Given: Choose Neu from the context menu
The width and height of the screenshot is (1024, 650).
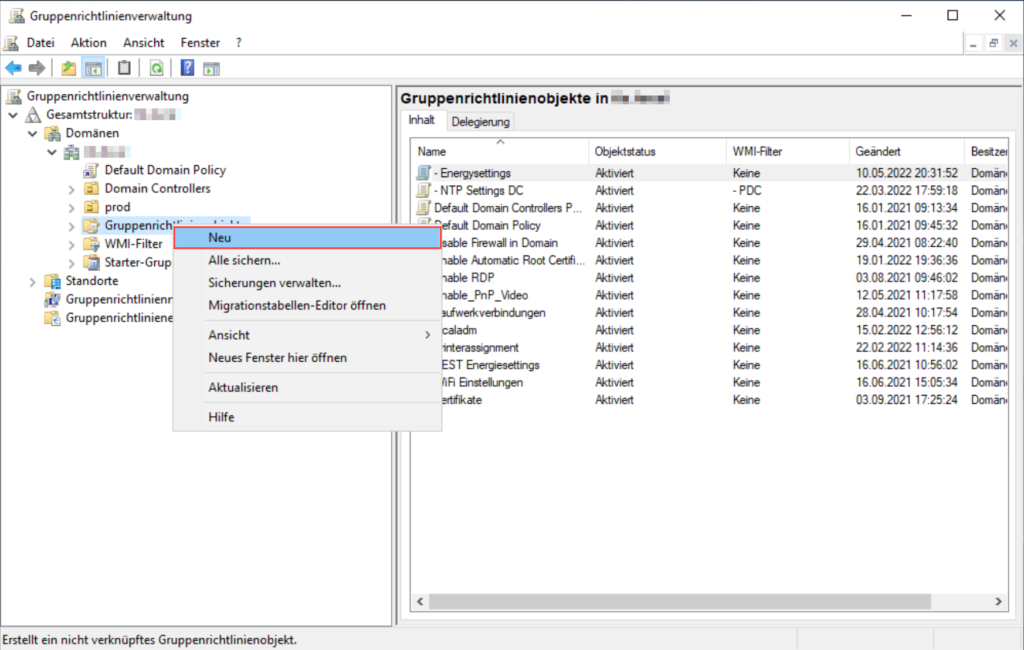Looking at the screenshot, I should point(306,238).
